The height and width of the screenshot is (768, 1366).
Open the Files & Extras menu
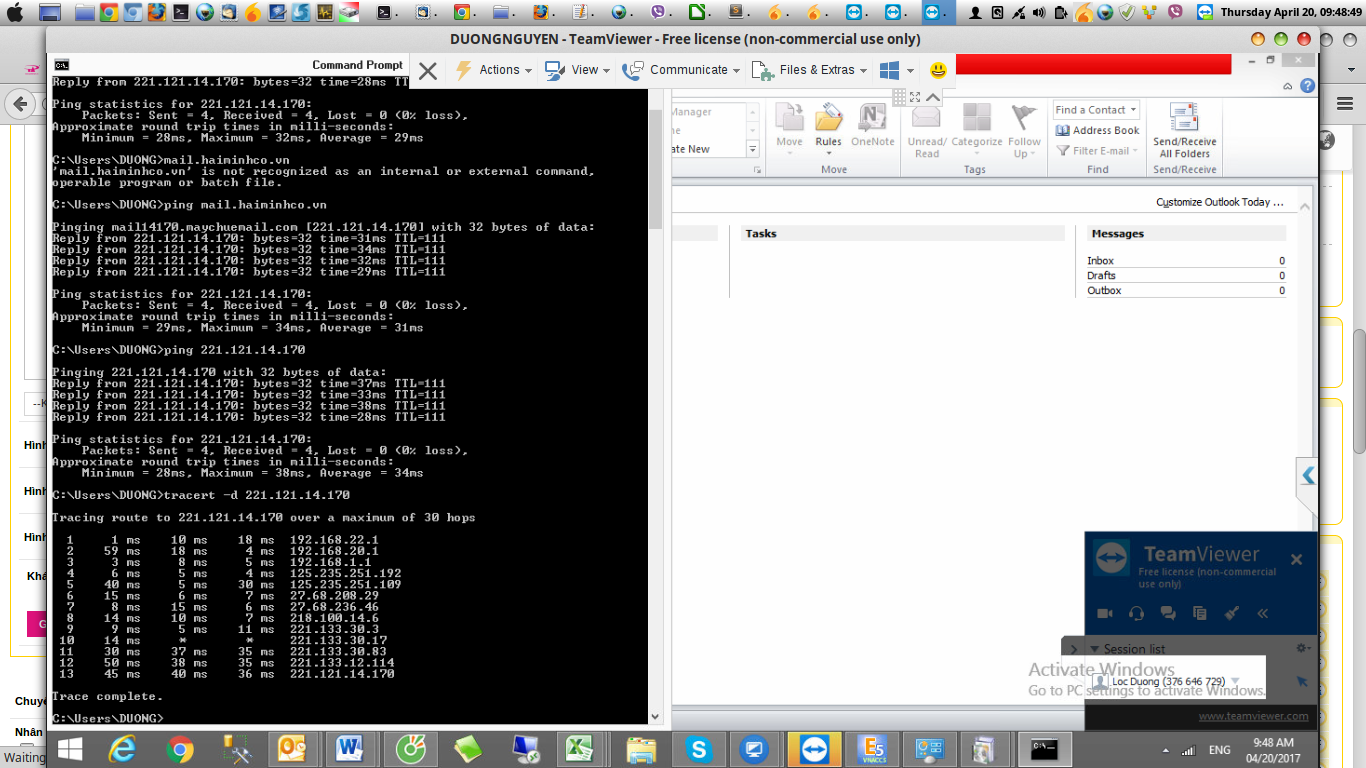809,70
